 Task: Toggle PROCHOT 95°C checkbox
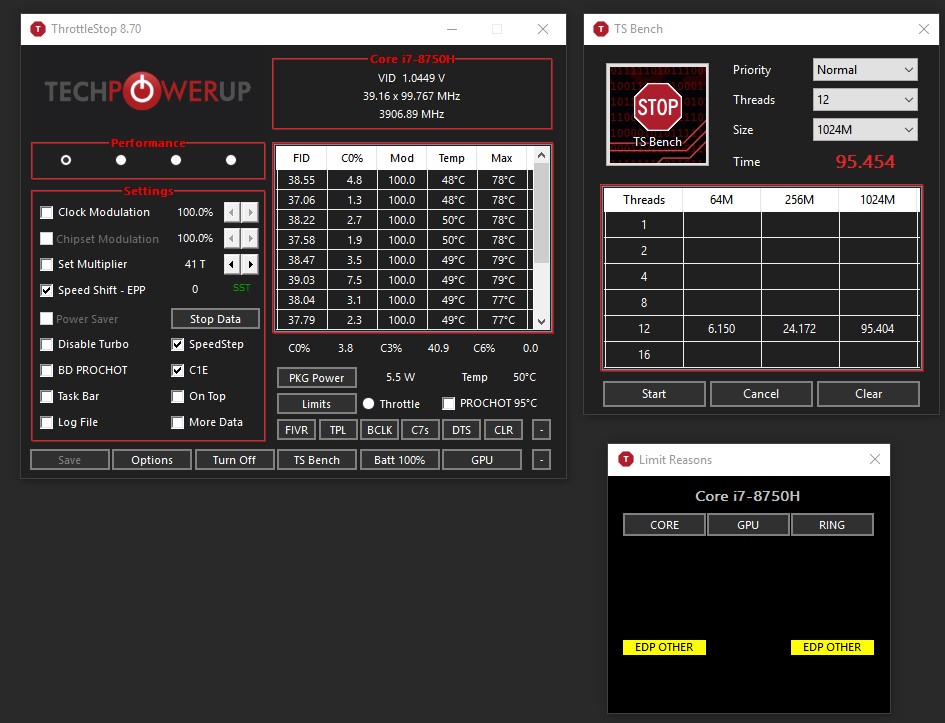click(x=448, y=404)
